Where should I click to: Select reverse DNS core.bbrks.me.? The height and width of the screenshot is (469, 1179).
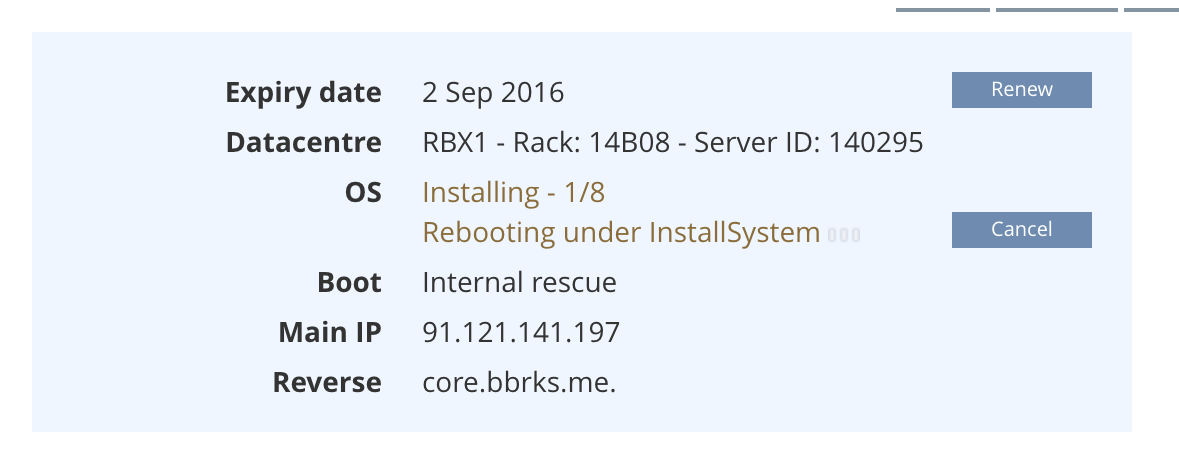tap(519, 383)
